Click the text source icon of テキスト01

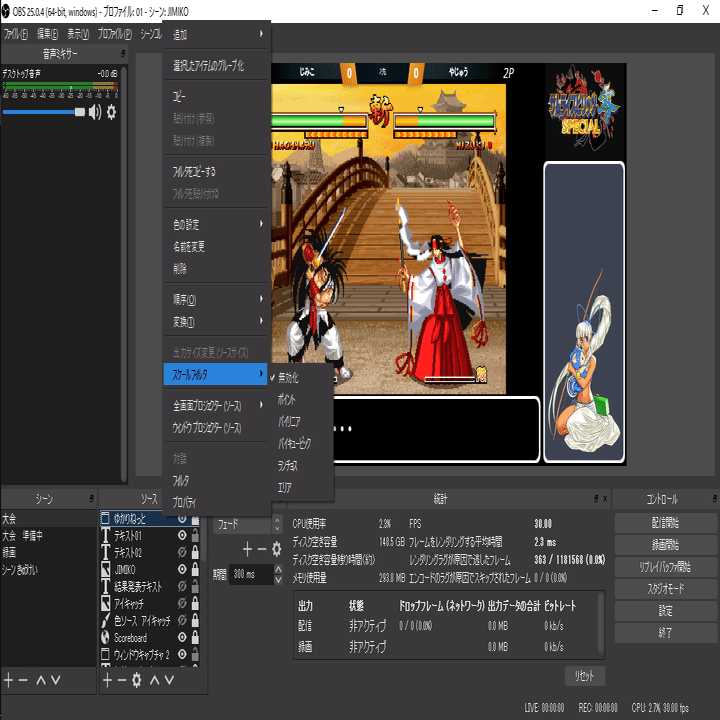(105, 535)
